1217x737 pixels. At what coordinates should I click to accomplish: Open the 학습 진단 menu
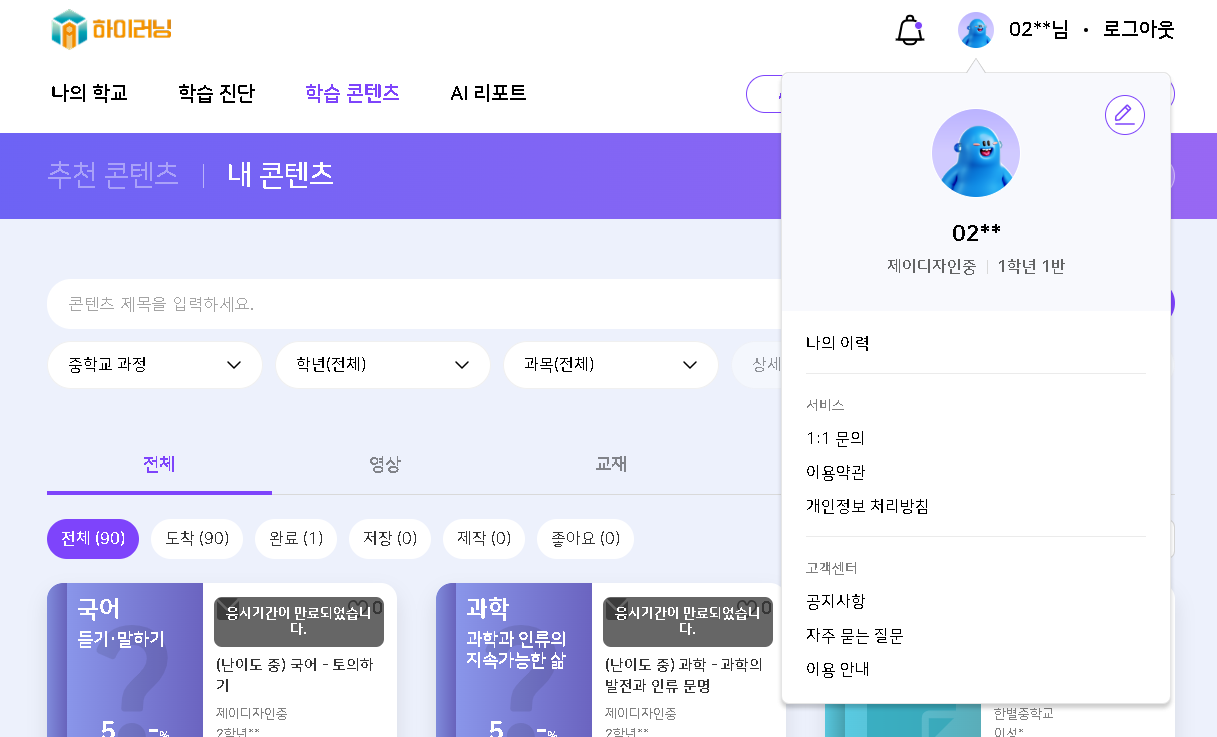[216, 93]
